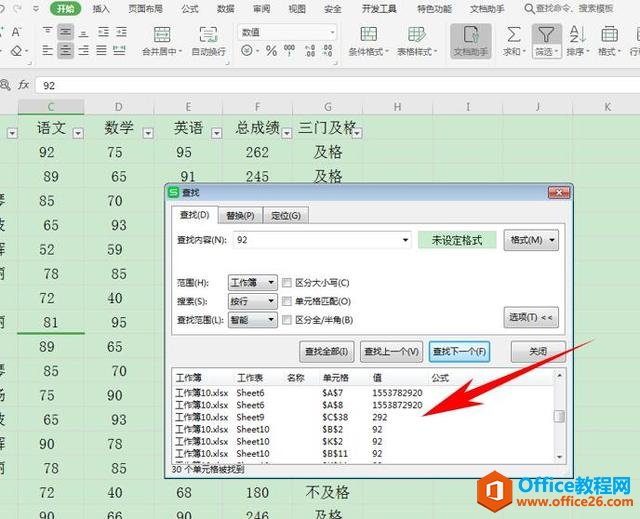This screenshot has height=519, width=640.
Task: Align text to bottom icon
Action: coord(83,32)
